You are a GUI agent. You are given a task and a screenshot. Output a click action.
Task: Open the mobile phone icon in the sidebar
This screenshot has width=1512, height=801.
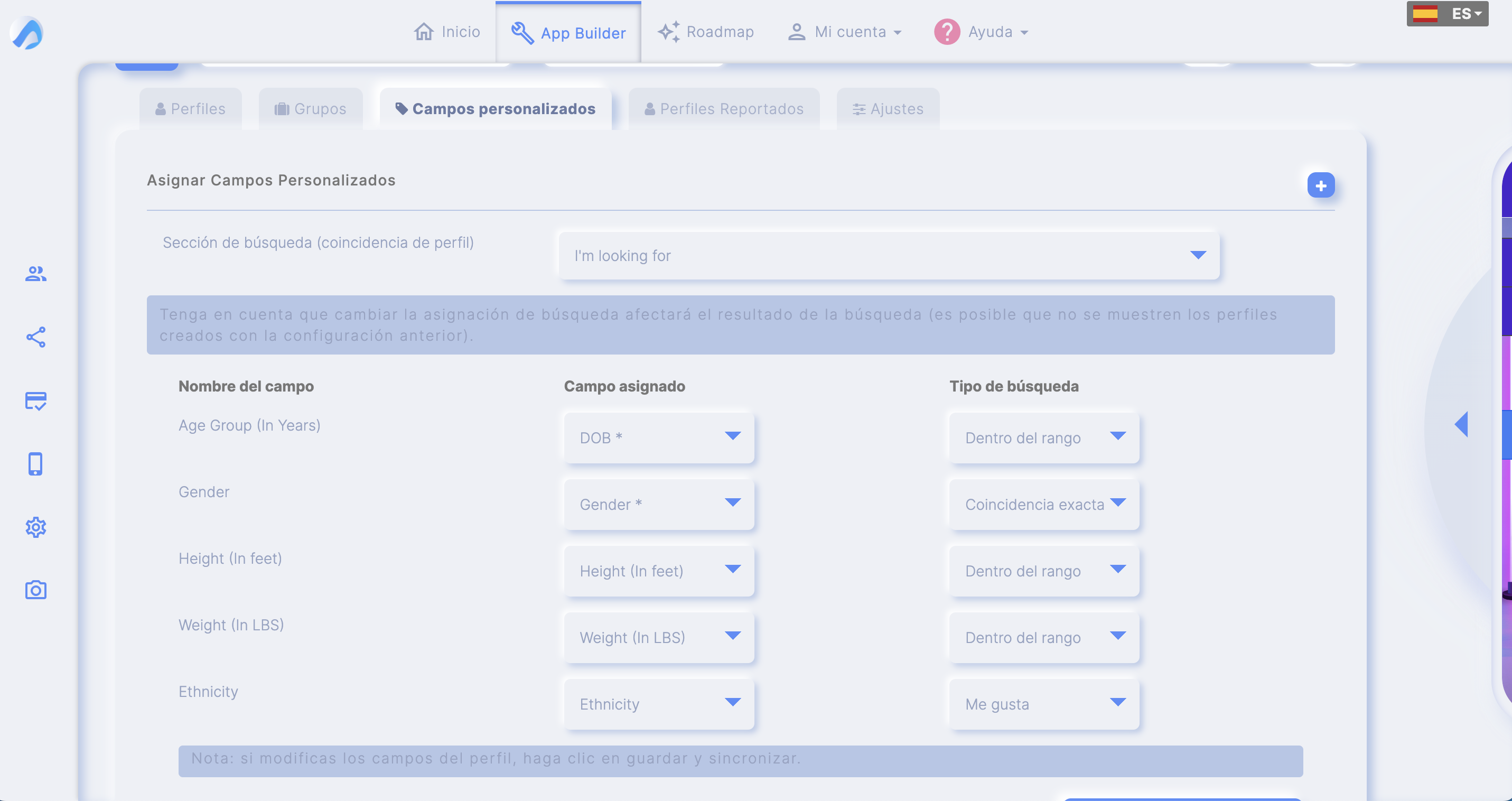tap(35, 463)
